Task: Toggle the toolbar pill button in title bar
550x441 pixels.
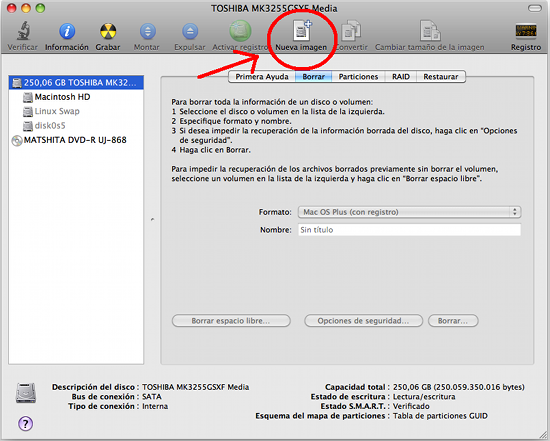Action: coord(534,8)
